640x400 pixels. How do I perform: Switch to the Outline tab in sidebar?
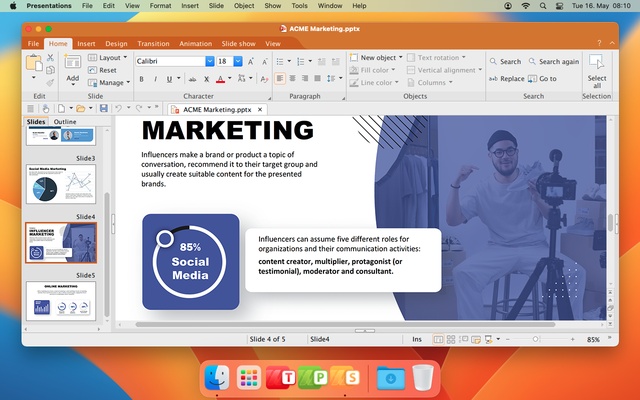(65, 122)
